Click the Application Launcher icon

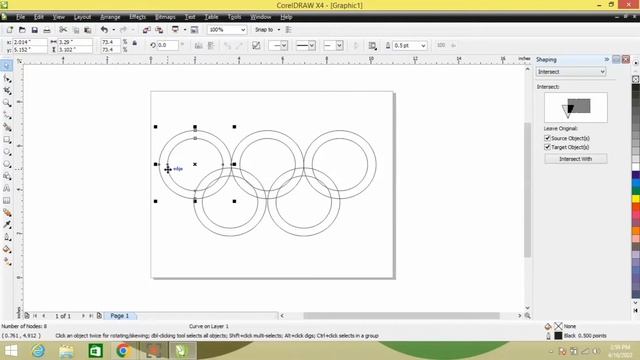(x=176, y=29)
